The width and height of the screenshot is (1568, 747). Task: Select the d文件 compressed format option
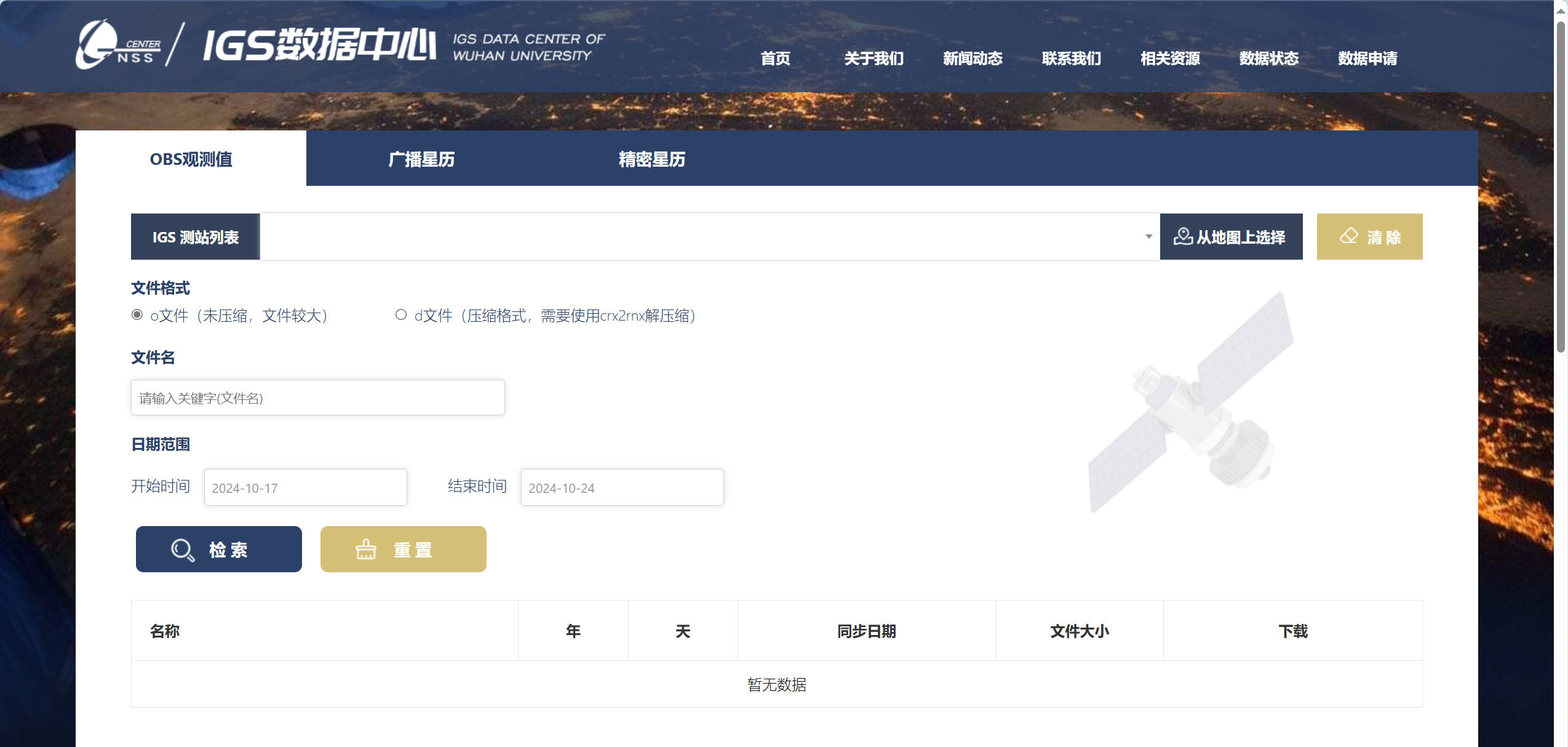tap(402, 314)
